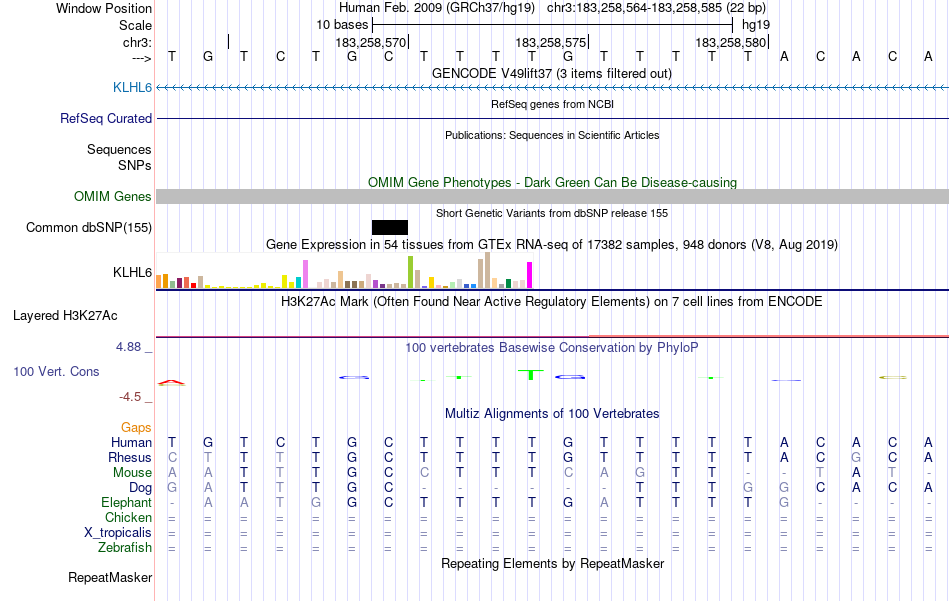This screenshot has width=950, height=601.
Task: Open Short Genetic Variants dbSNP 155 title
Action: 552,213
